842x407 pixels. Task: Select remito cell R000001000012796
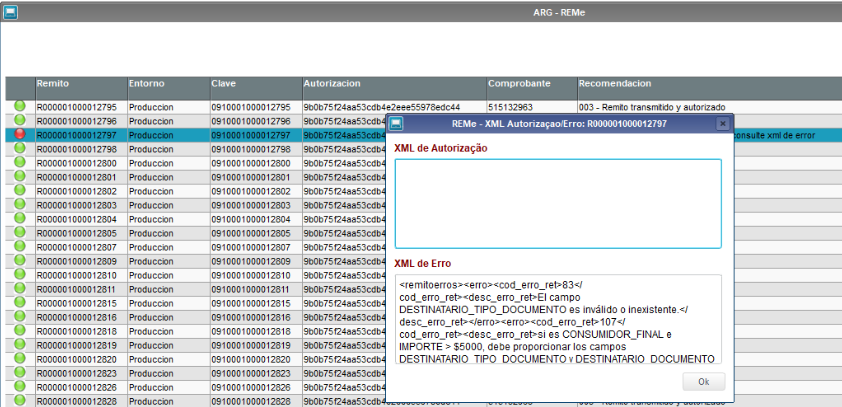pos(81,121)
